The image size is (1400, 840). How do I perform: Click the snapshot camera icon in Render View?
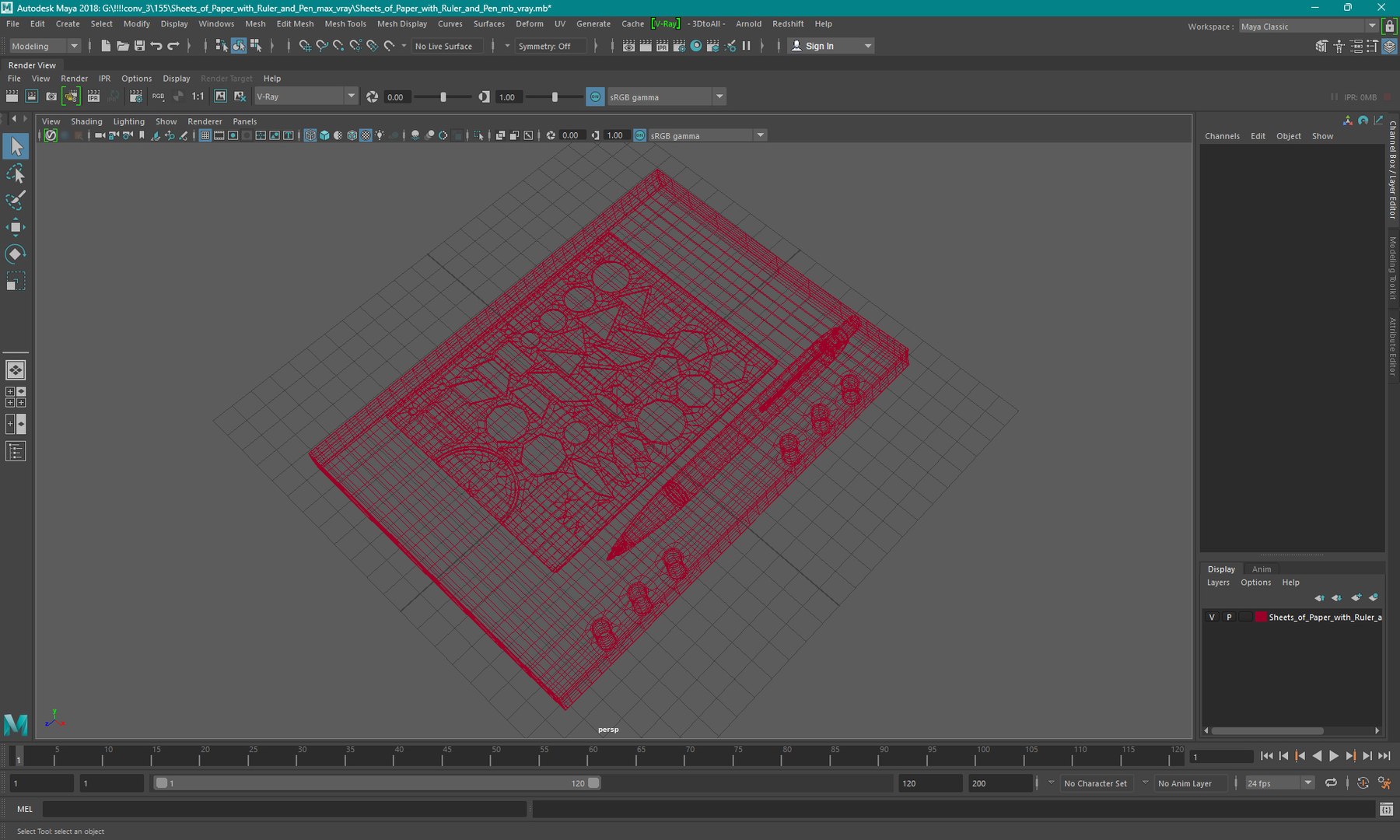point(51,96)
